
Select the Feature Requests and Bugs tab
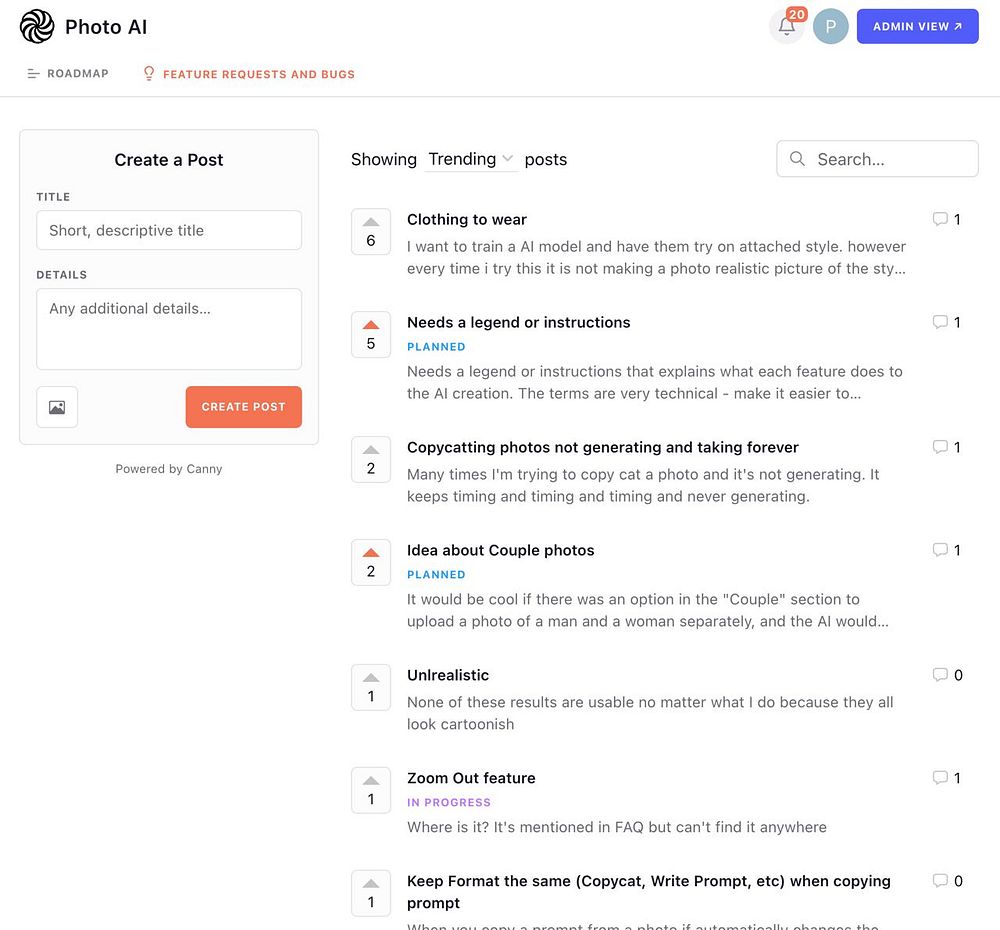tap(249, 74)
